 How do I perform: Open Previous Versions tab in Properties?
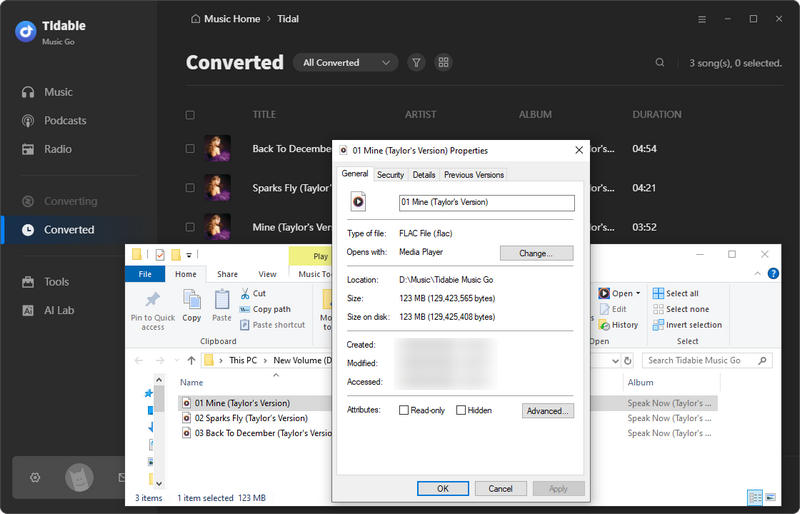click(474, 175)
